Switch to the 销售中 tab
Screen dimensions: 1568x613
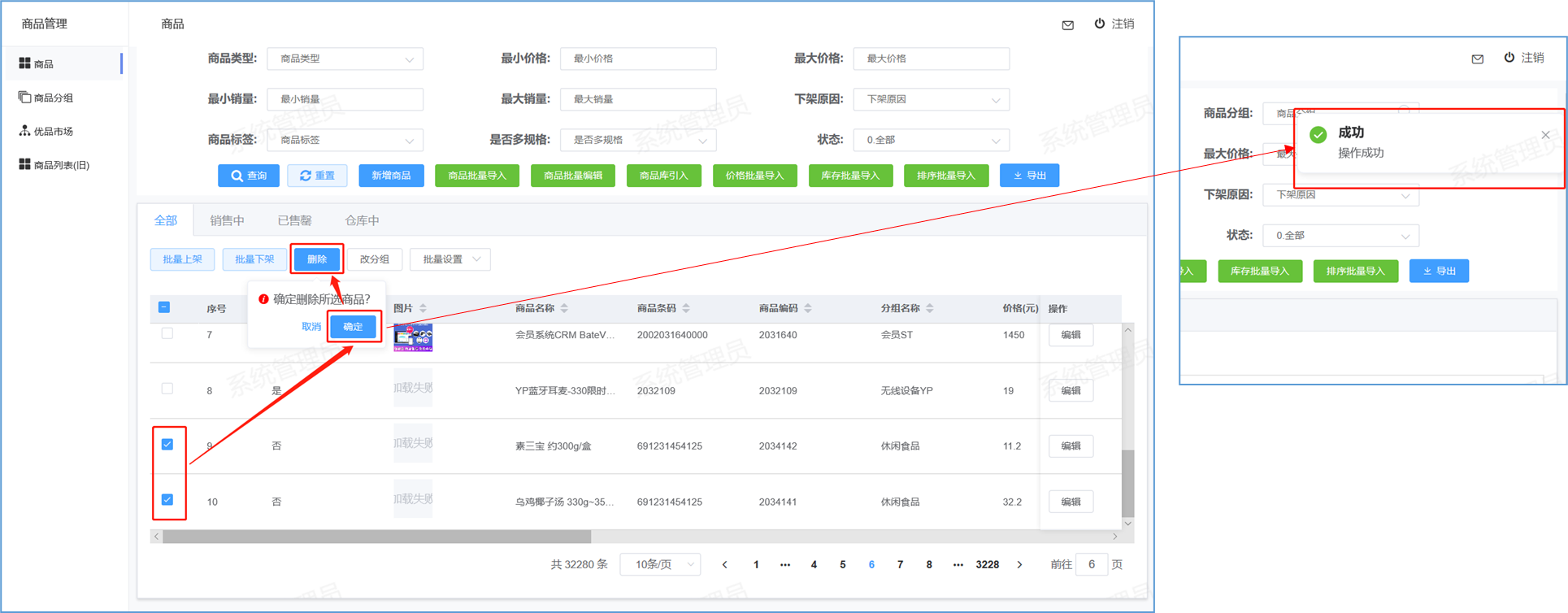(227, 220)
